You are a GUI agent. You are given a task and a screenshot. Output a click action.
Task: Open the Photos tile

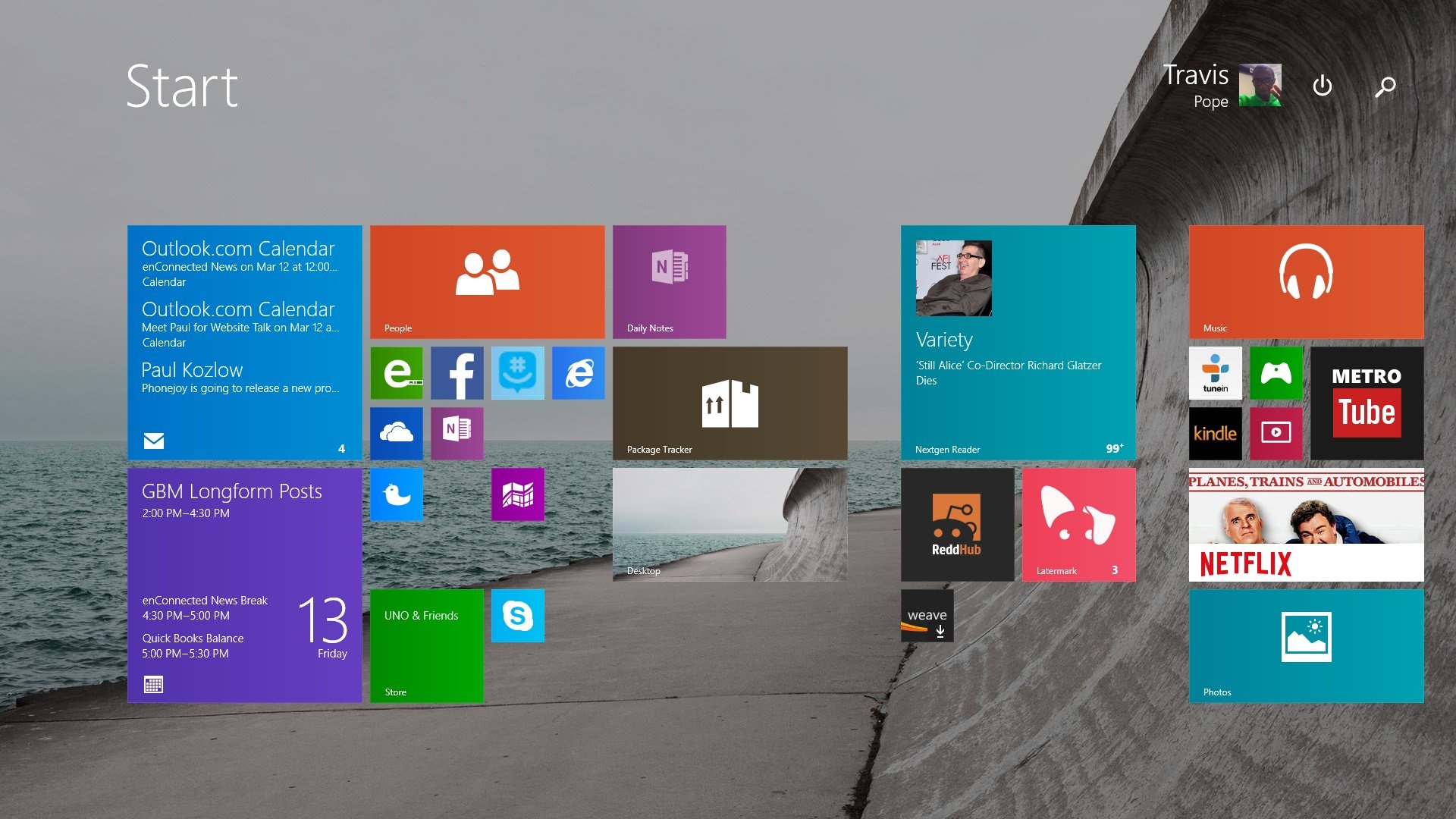click(1306, 645)
